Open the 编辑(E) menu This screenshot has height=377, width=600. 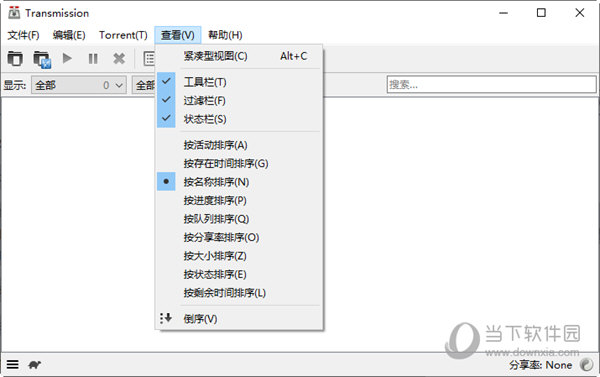(x=69, y=35)
